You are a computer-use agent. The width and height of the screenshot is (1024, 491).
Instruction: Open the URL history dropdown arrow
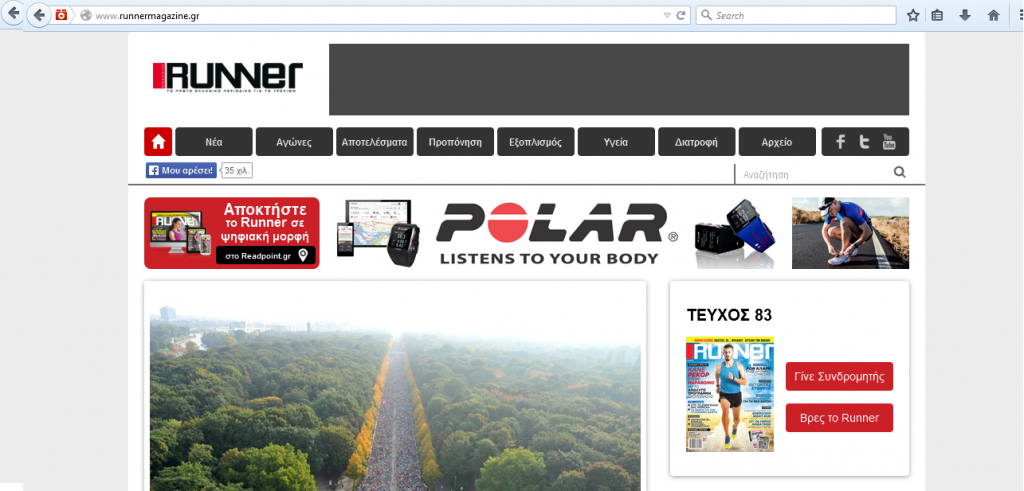click(x=667, y=15)
